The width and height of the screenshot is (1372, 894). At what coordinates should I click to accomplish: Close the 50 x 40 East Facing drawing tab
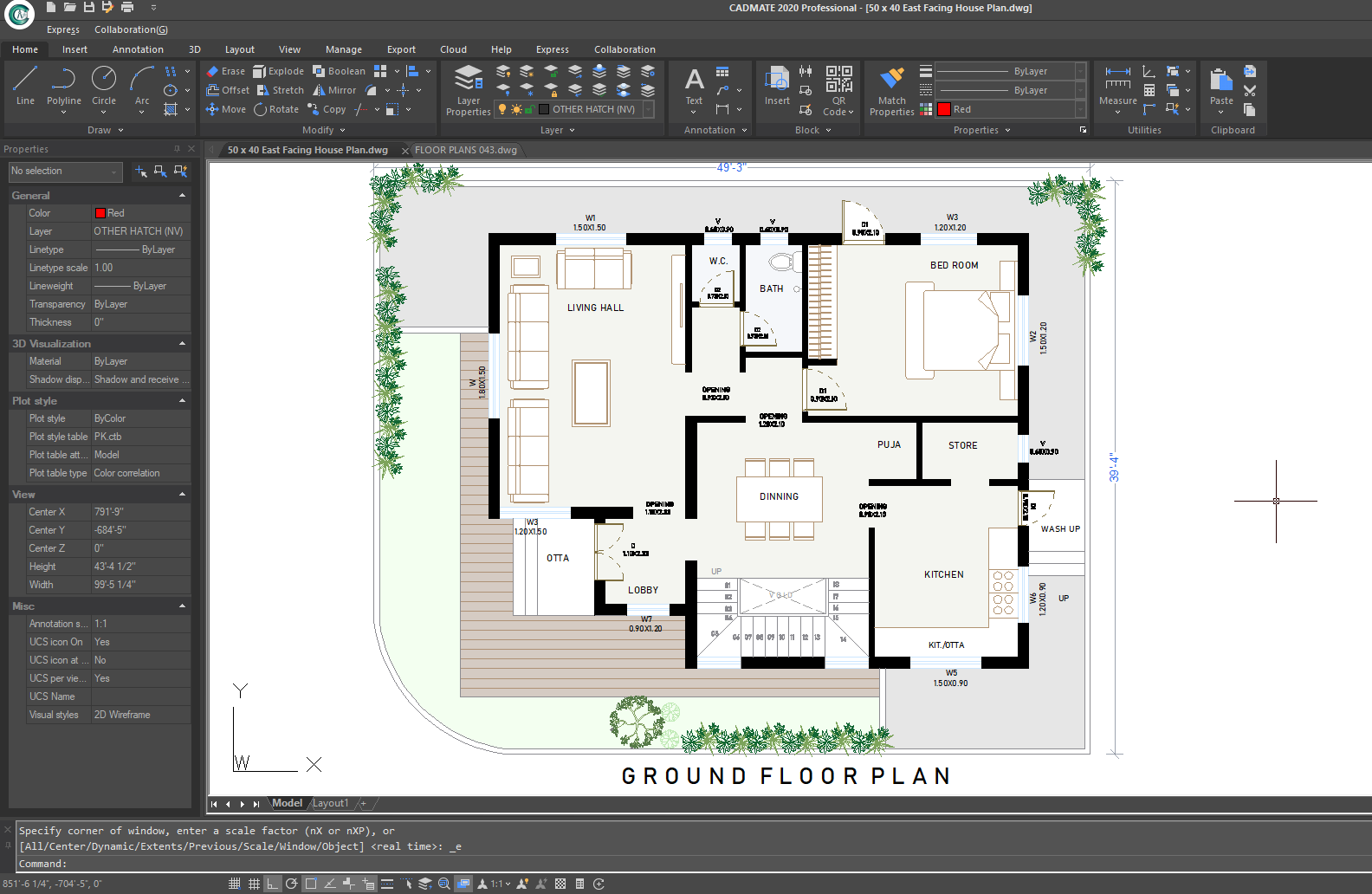tap(404, 151)
